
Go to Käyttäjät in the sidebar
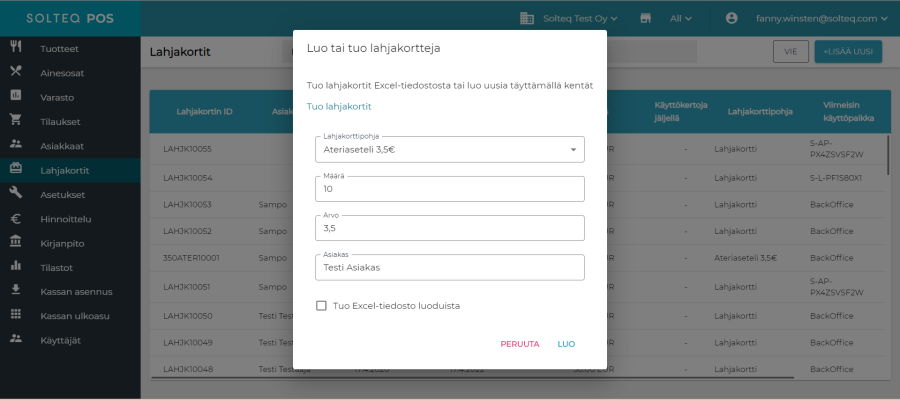coord(61,340)
